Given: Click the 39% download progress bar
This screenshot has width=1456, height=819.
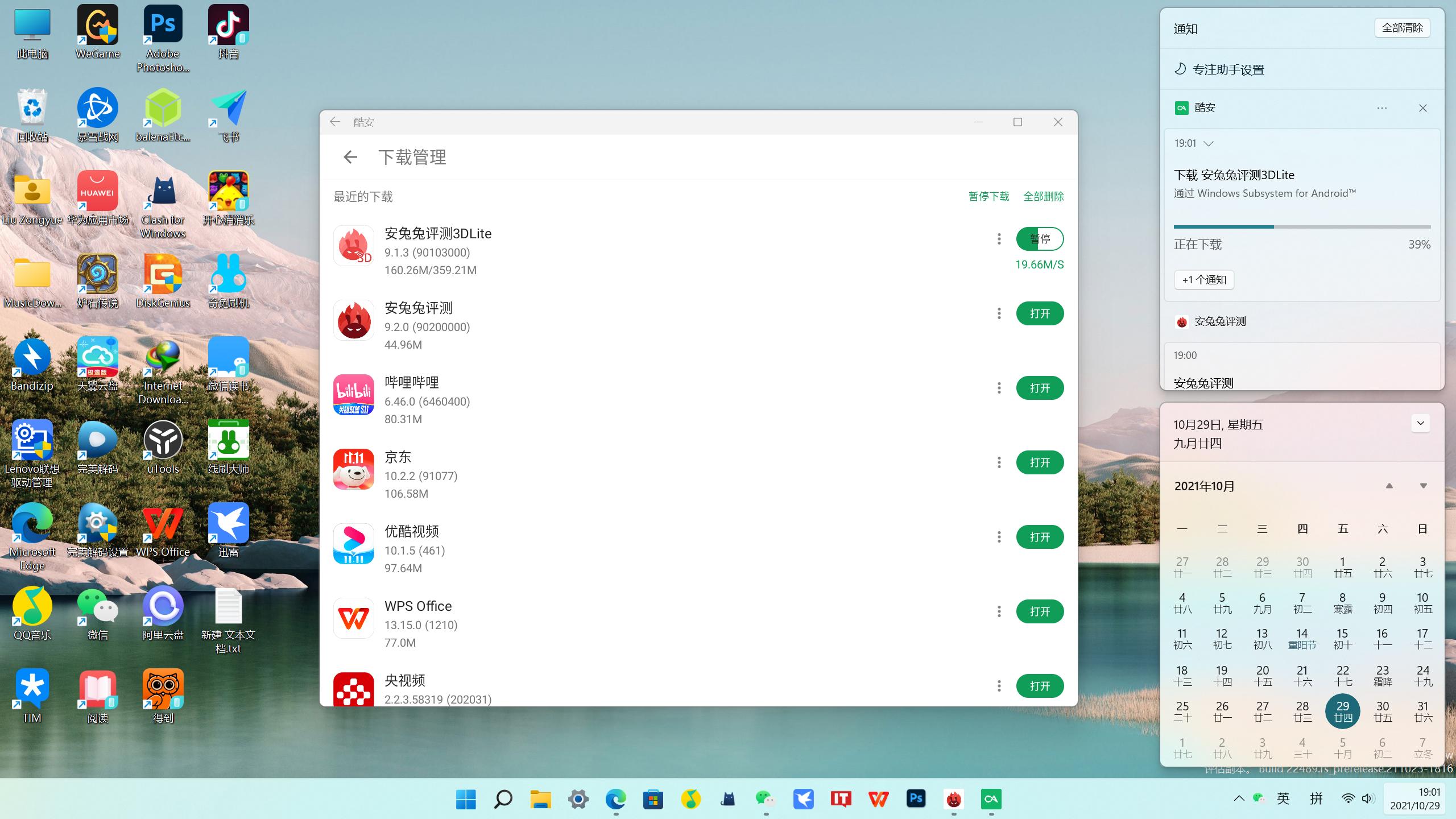Looking at the screenshot, I should tap(1302, 227).
